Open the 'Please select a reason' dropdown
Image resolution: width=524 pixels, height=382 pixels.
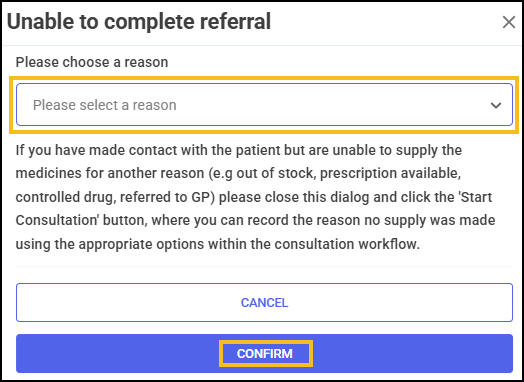point(264,105)
